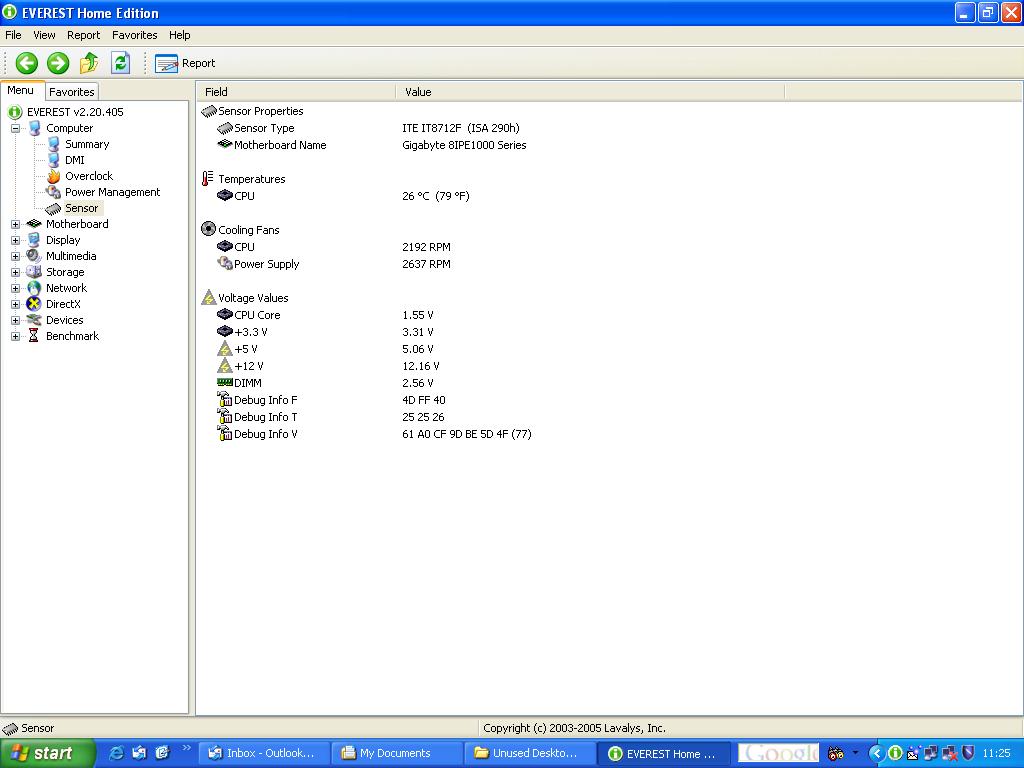Open the File menu
Viewport: 1024px width, 768px height.
(x=13, y=35)
